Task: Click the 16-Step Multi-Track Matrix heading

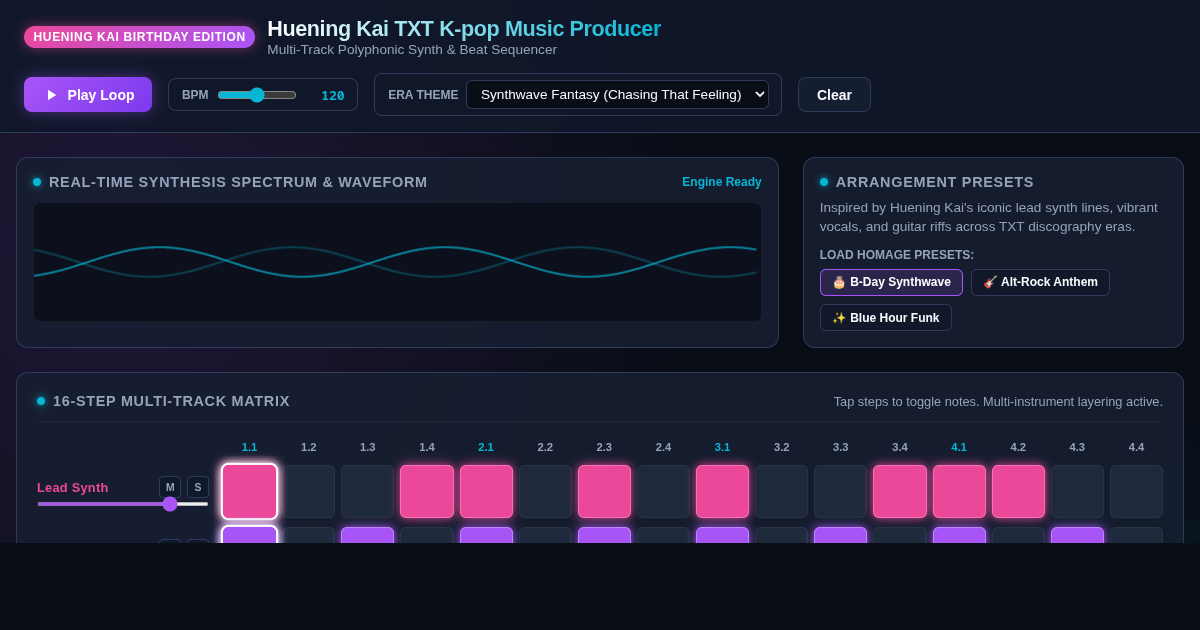Action: click(171, 401)
